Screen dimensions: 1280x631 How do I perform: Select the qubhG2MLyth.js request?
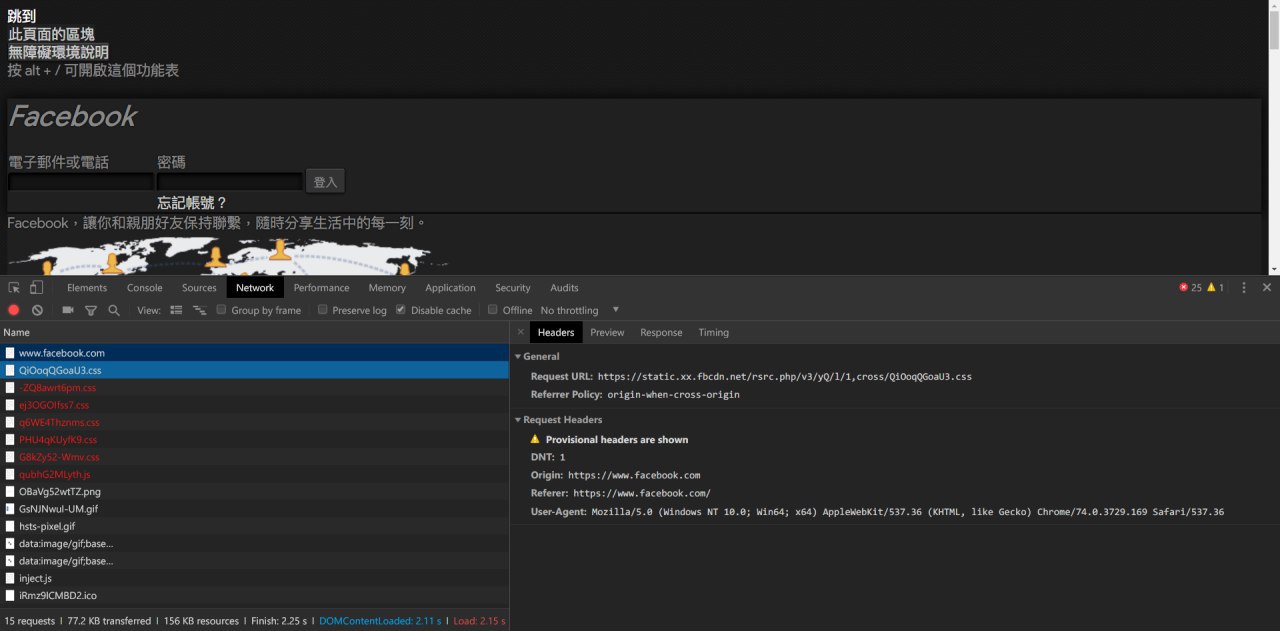(254, 474)
